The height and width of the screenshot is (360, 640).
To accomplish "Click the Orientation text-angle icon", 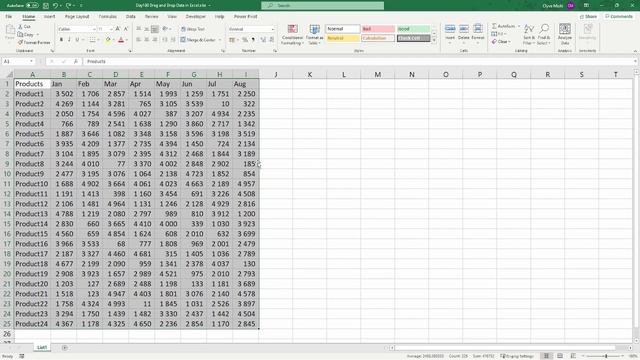I will pos(165,29).
